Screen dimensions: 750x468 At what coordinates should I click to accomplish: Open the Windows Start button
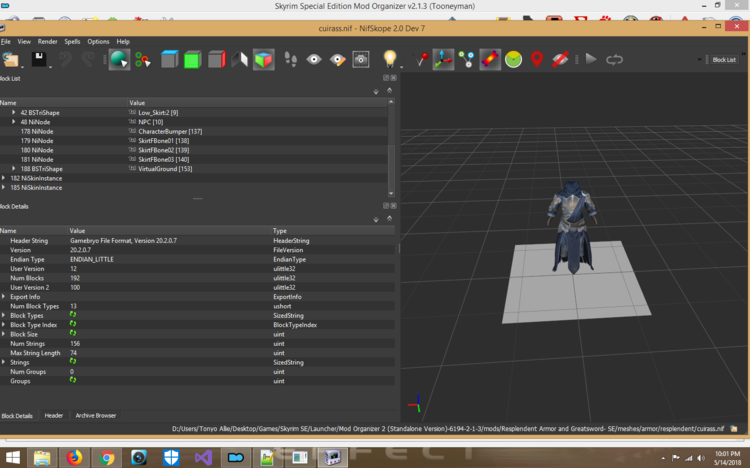click(x=12, y=458)
